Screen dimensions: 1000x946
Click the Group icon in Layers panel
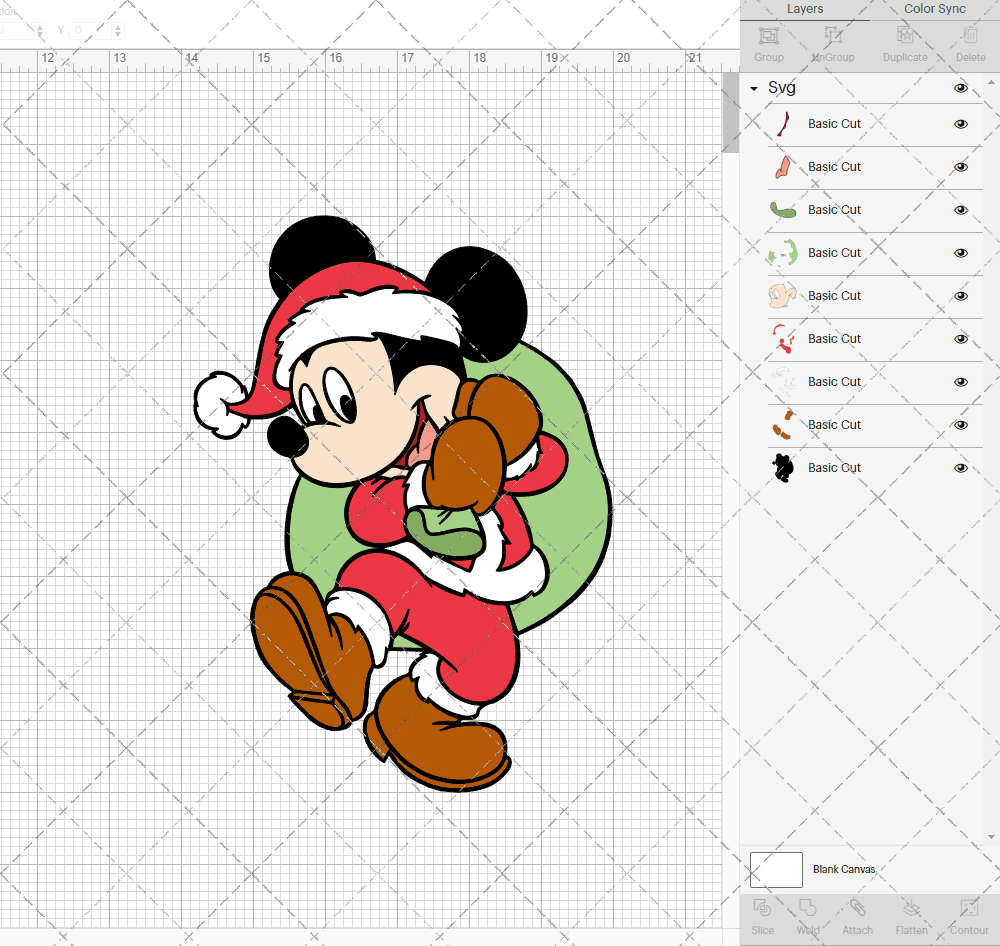[768, 35]
